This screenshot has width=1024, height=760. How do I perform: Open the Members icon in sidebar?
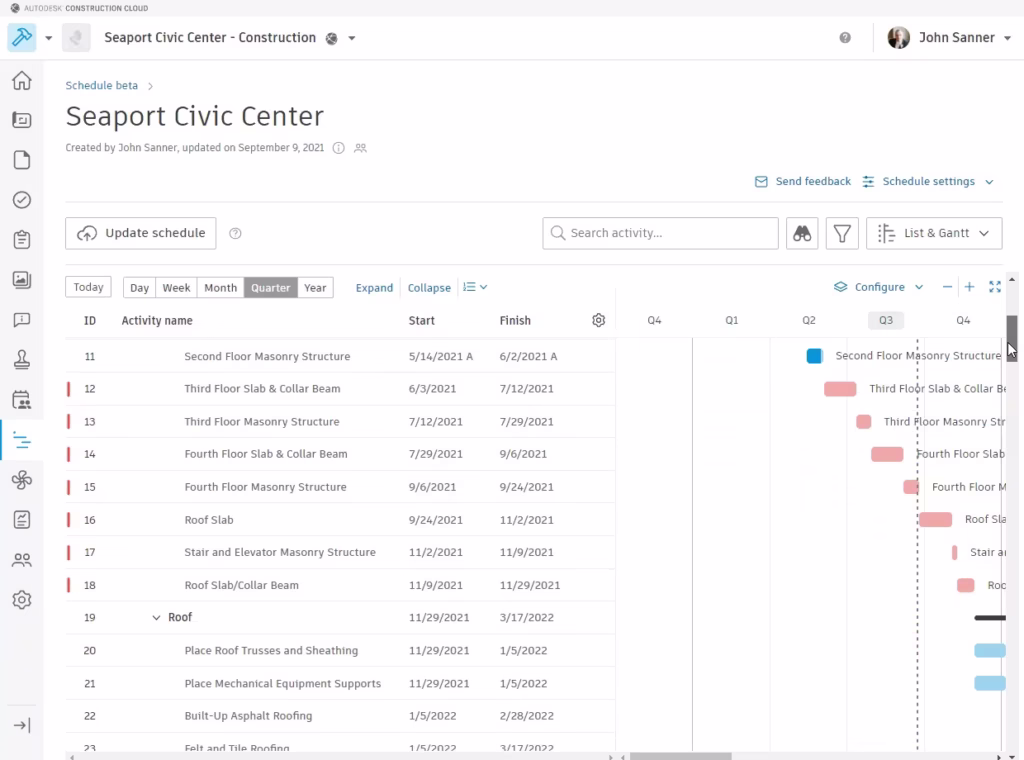22,560
